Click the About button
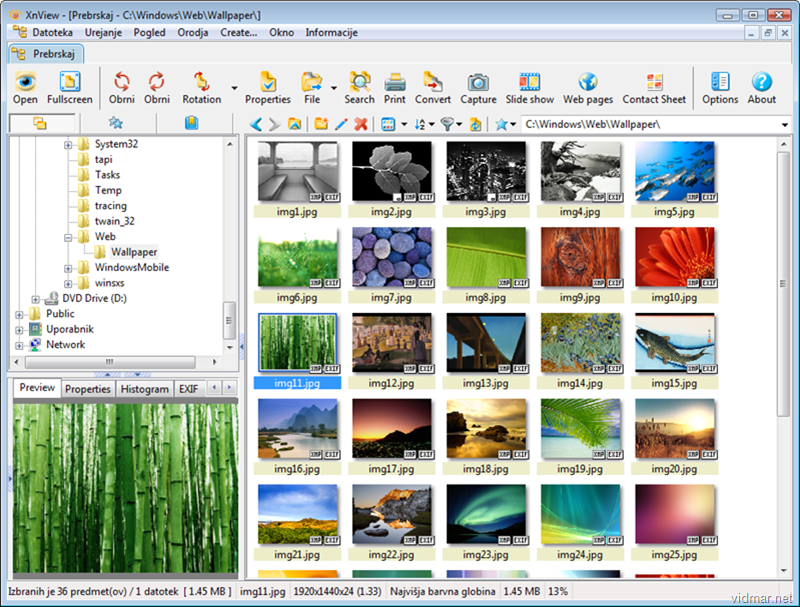800x607 pixels. [x=762, y=88]
